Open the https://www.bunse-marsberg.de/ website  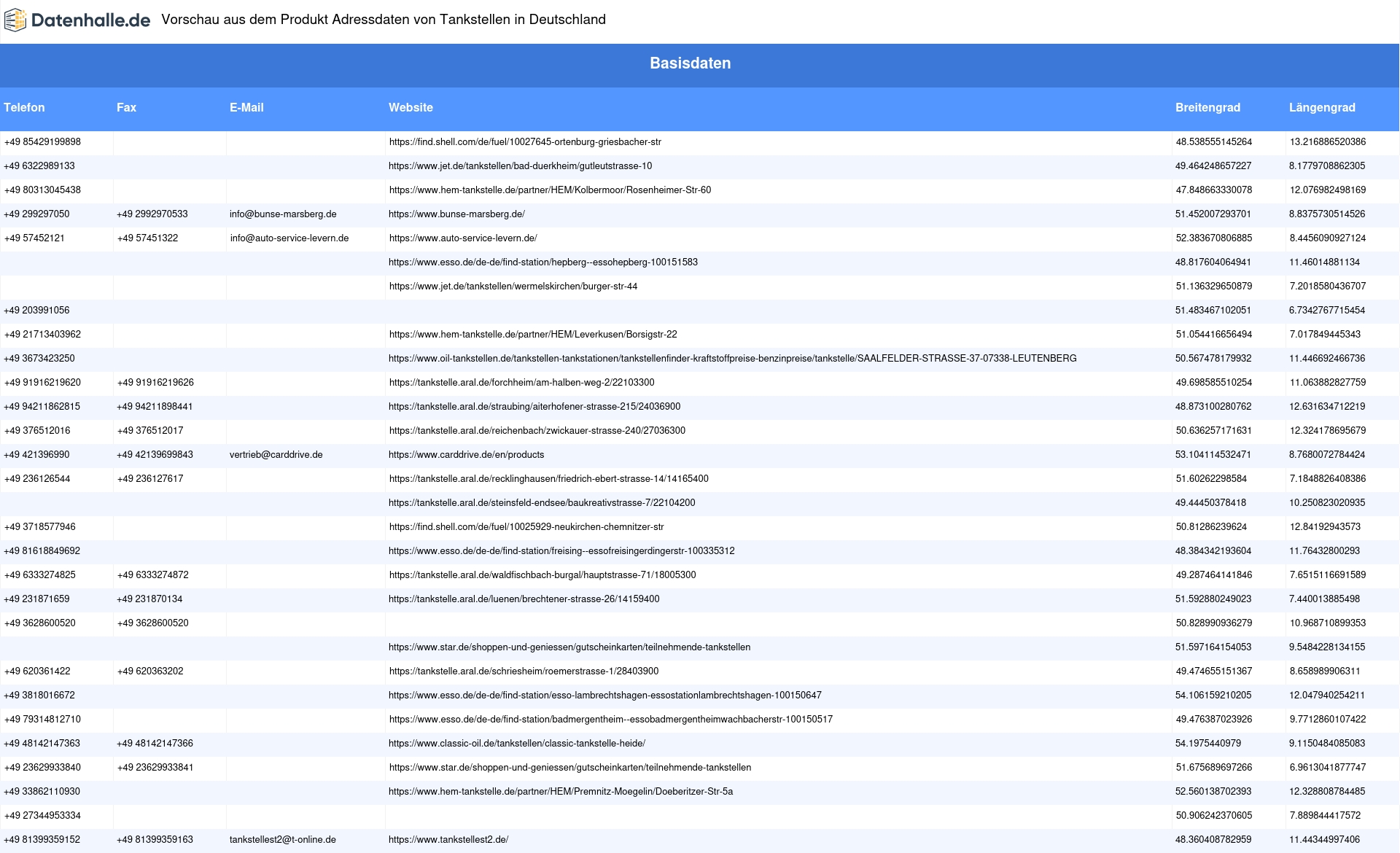pos(456,214)
